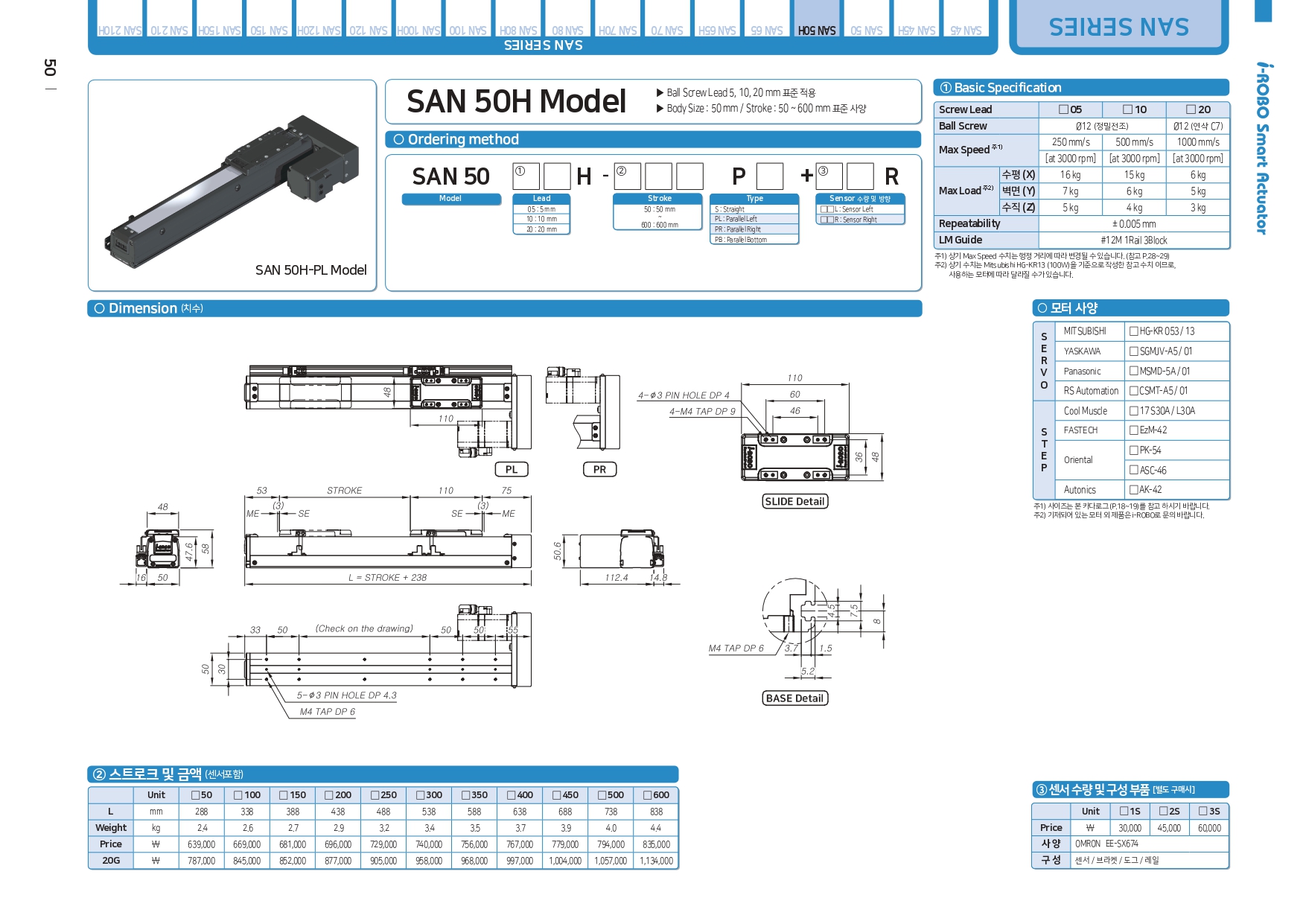Click the Stroke ② ordering code box
This screenshot has height=924, width=1306.
click(627, 176)
